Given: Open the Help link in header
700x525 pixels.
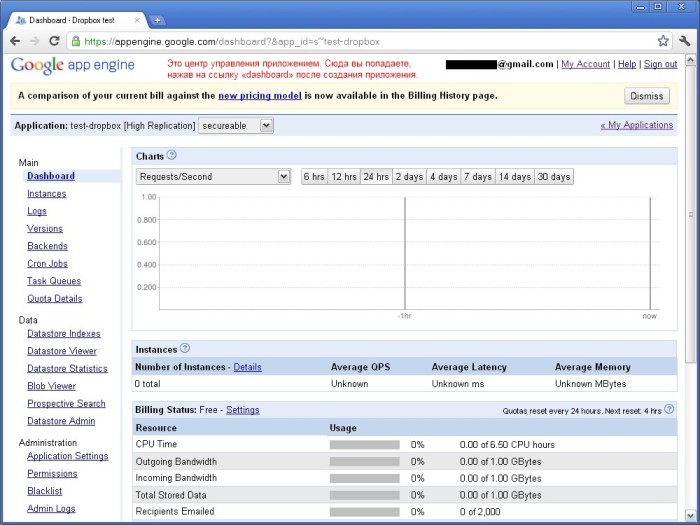Looking at the screenshot, I should (x=627, y=64).
